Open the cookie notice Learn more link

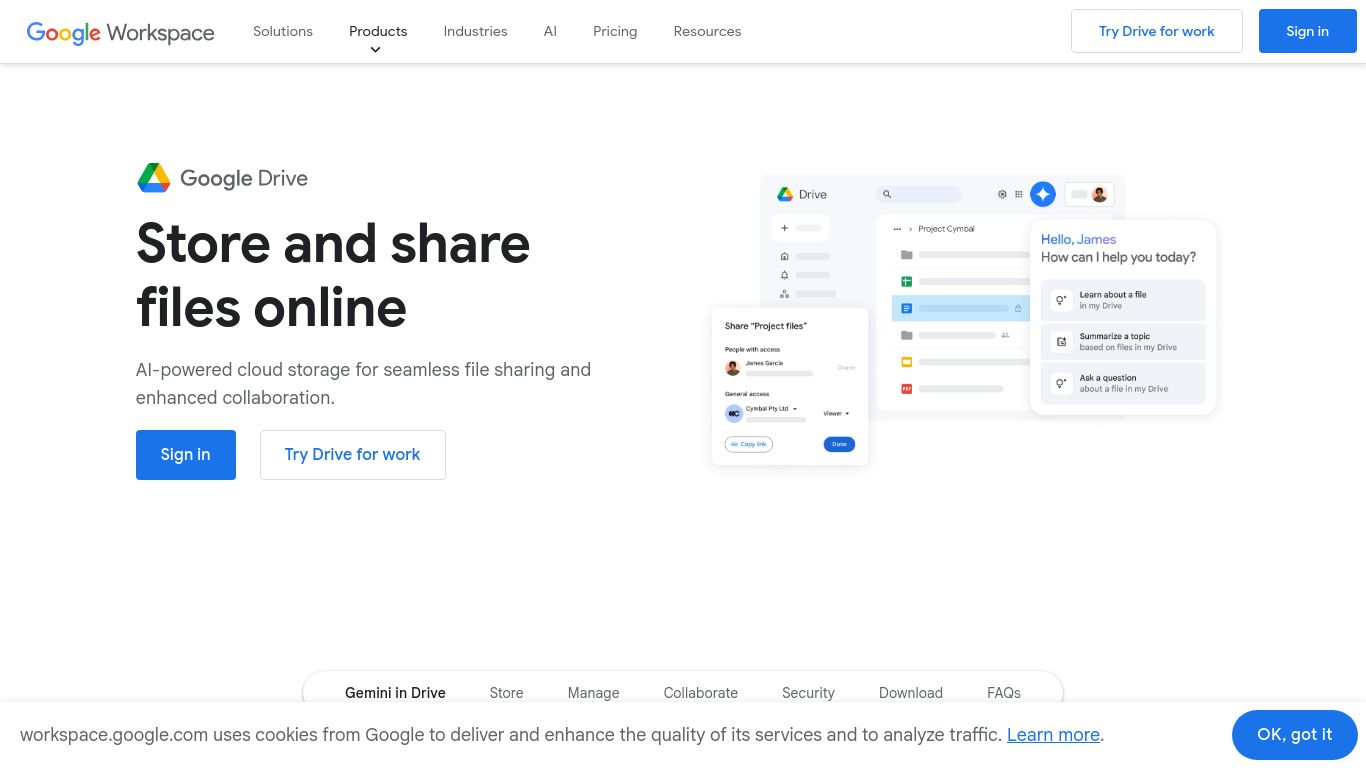(x=1053, y=735)
